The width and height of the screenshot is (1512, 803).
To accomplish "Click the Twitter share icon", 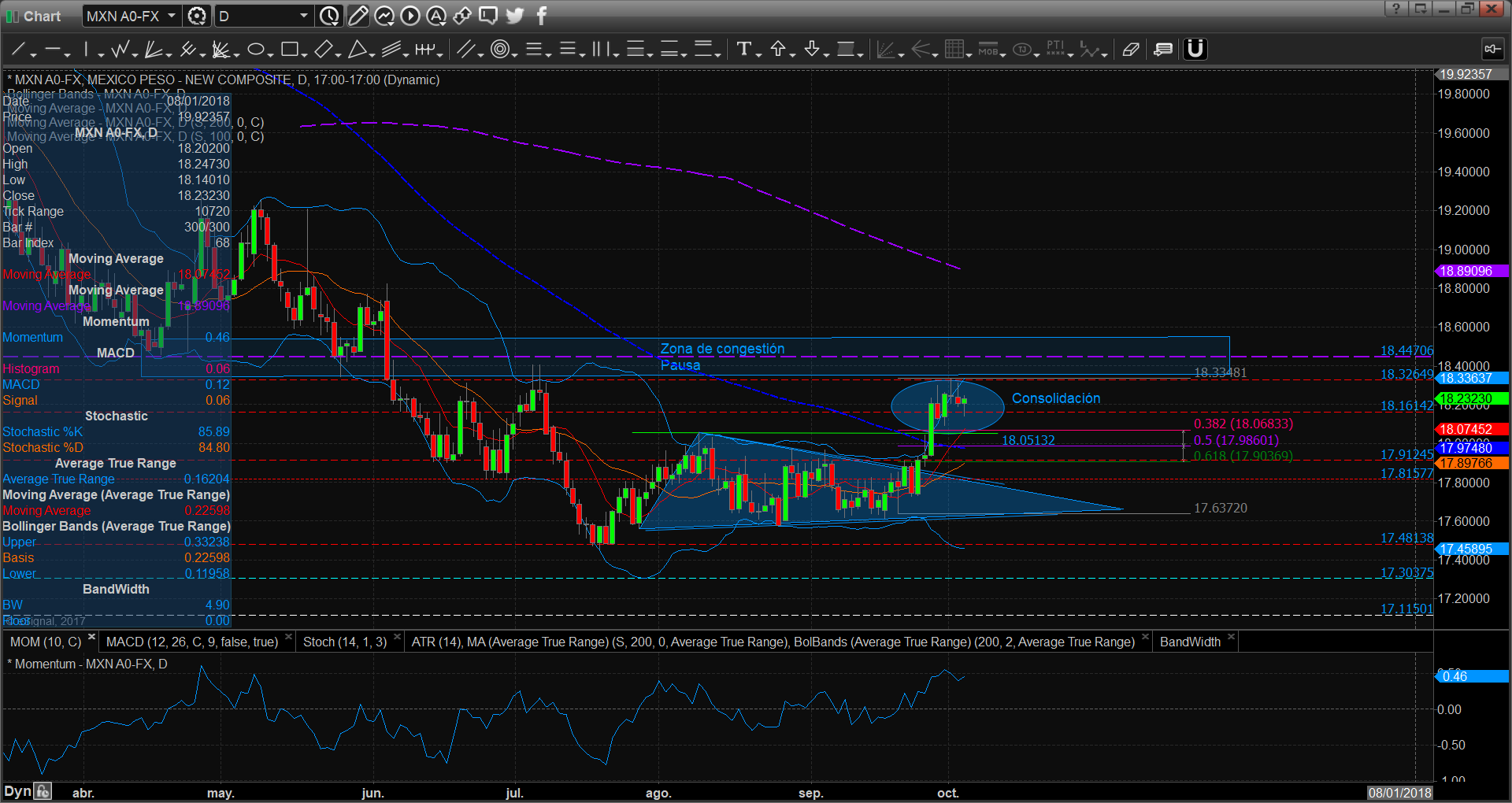I will [x=515, y=16].
